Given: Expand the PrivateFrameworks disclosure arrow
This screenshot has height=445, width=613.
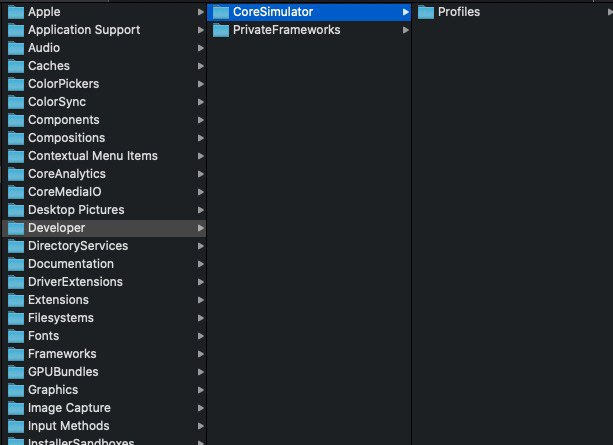Looking at the screenshot, I should point(406,30).
